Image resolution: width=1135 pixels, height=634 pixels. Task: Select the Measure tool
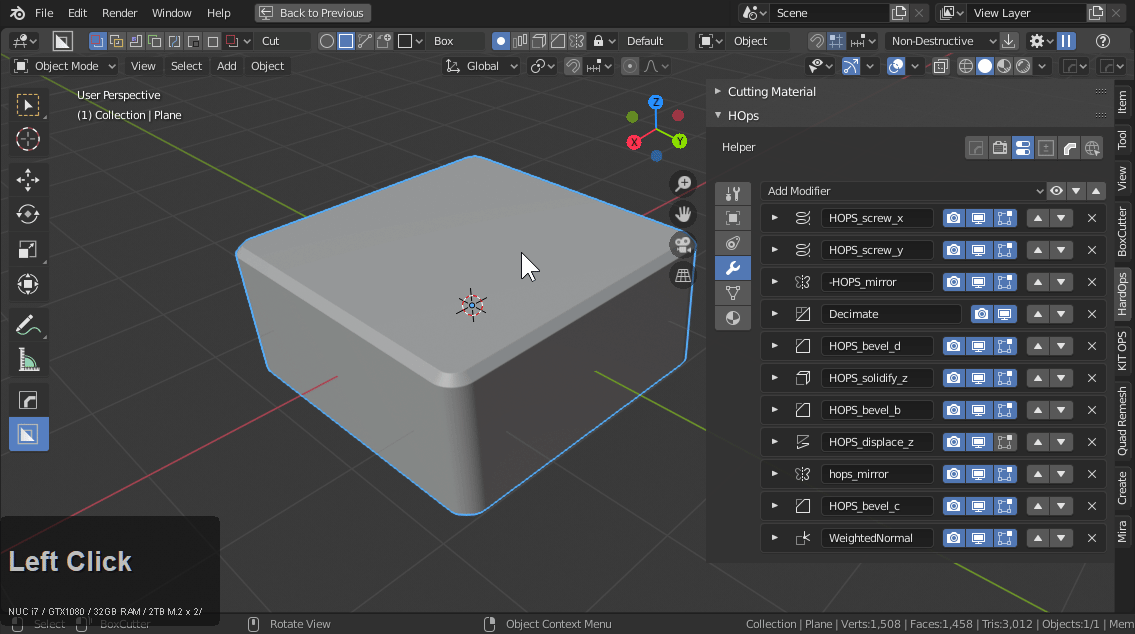click(28, 358)
